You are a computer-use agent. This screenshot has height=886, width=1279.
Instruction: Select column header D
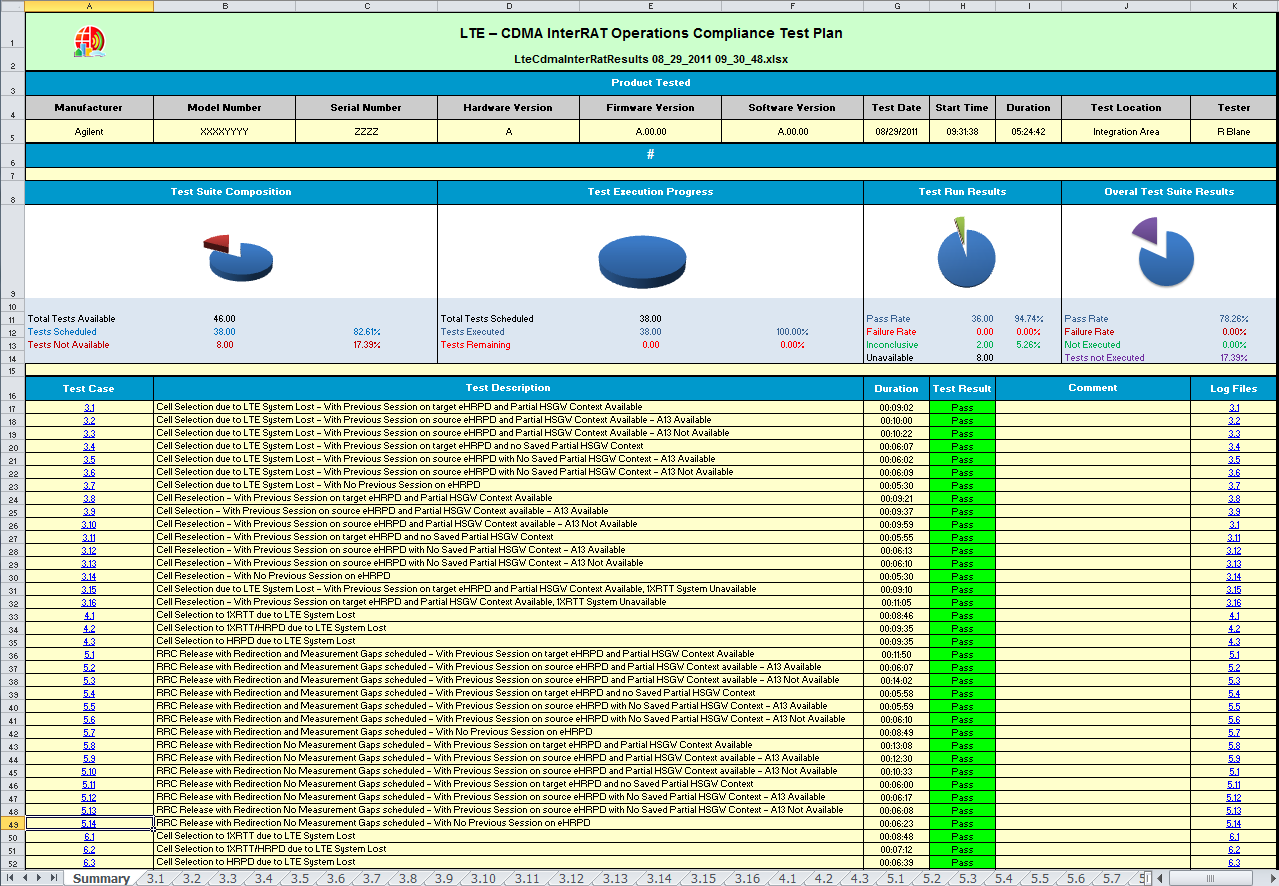point(508,6)
